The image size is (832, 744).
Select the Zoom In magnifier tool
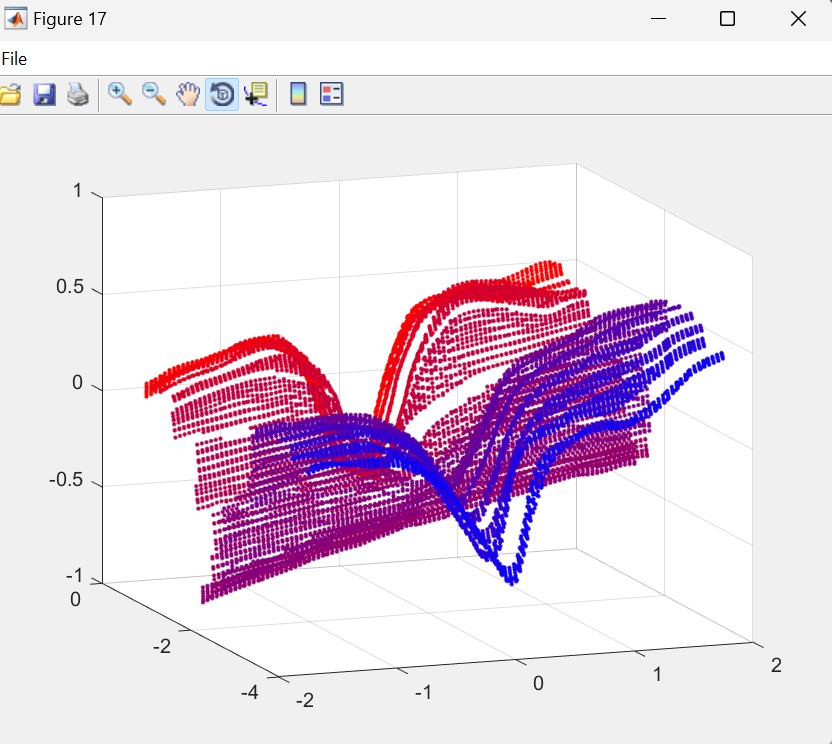point(120,95)
